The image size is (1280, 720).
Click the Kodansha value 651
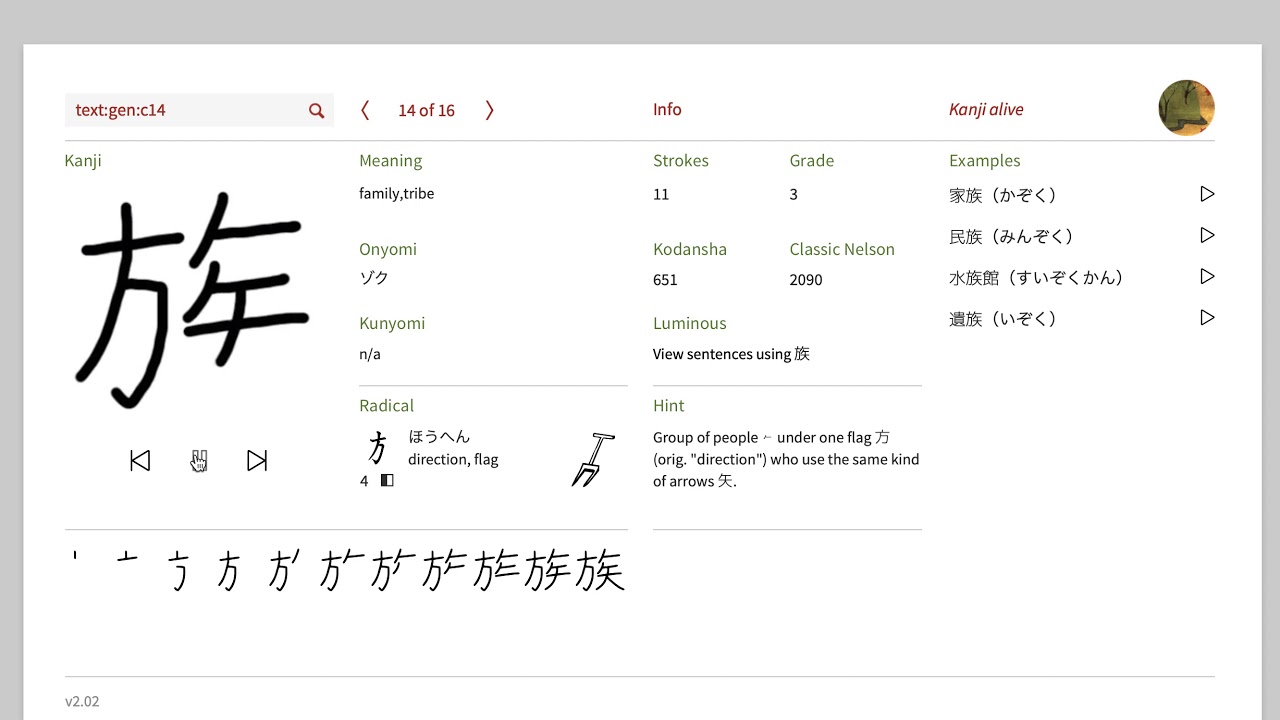tap(665, 280)
